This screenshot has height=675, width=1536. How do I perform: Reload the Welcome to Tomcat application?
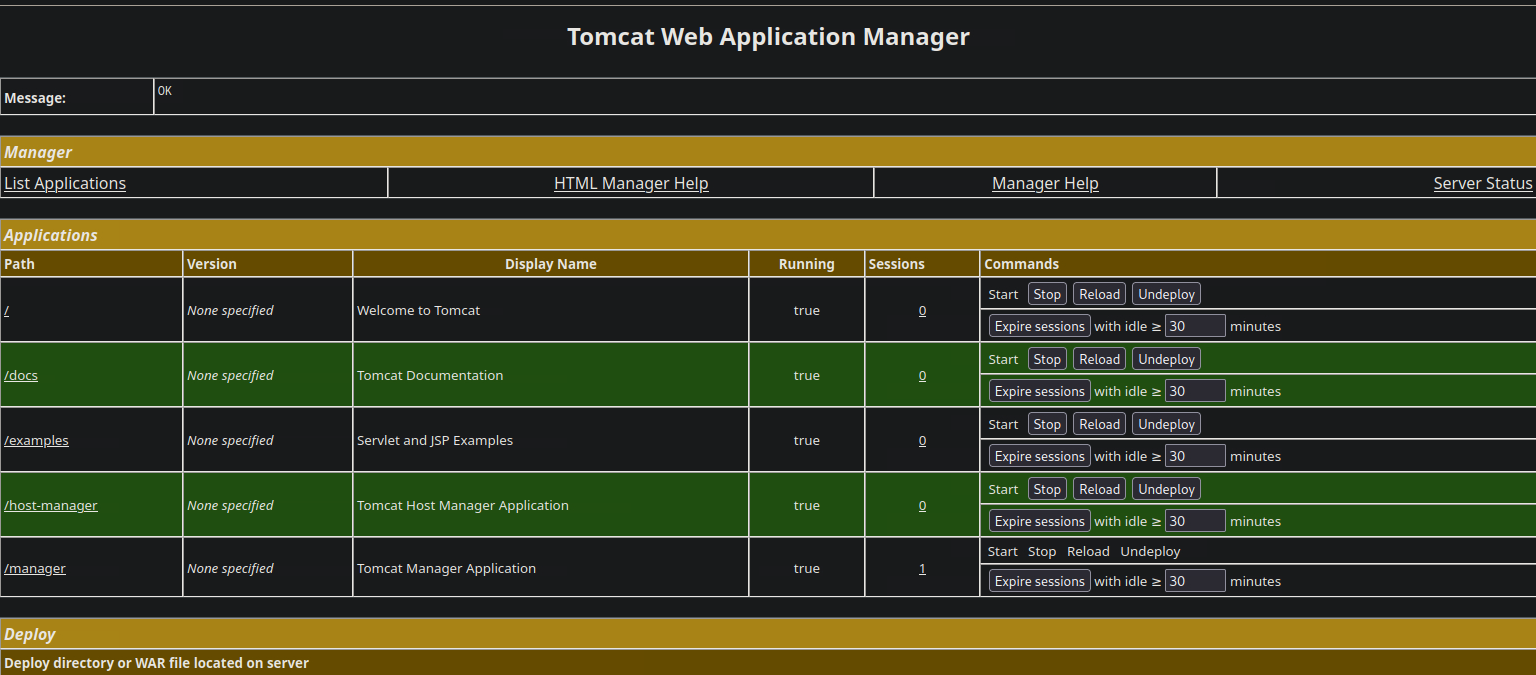(1099, 294)
